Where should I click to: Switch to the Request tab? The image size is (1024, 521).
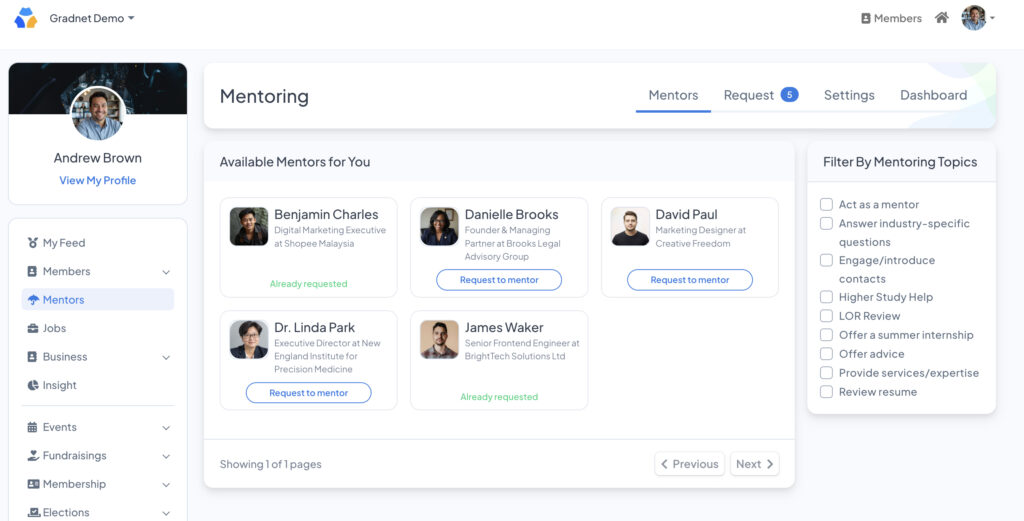[761, 95]
